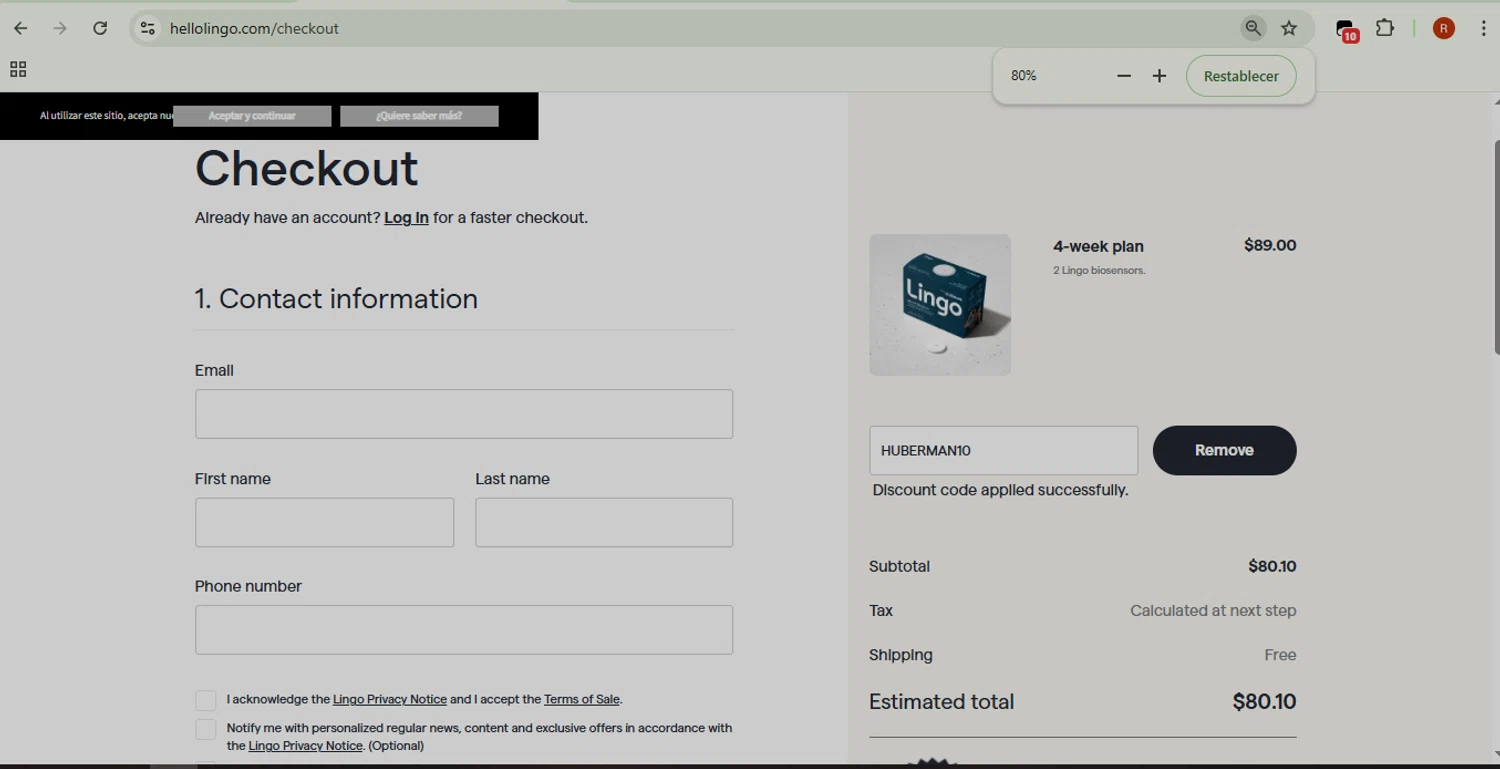This screenshot has height=769, width=1500.
Task: Open the extension with red 10 badge
Action: pyautogui.click(x=1346, y=30)
